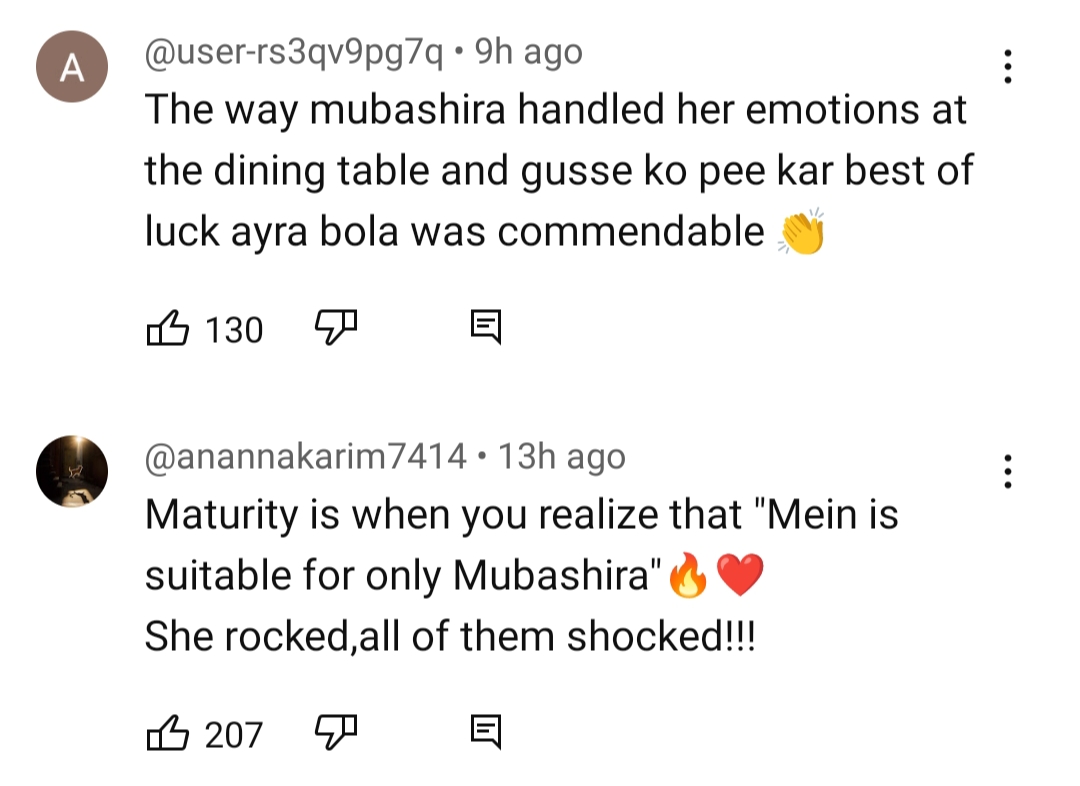Image resolution: width=1080 pixels, height=786 pixels.
Task: Open options menu for @user-rs3qv9pg7q's comment
Action: pyautogui.click(x=1007, y=67)
